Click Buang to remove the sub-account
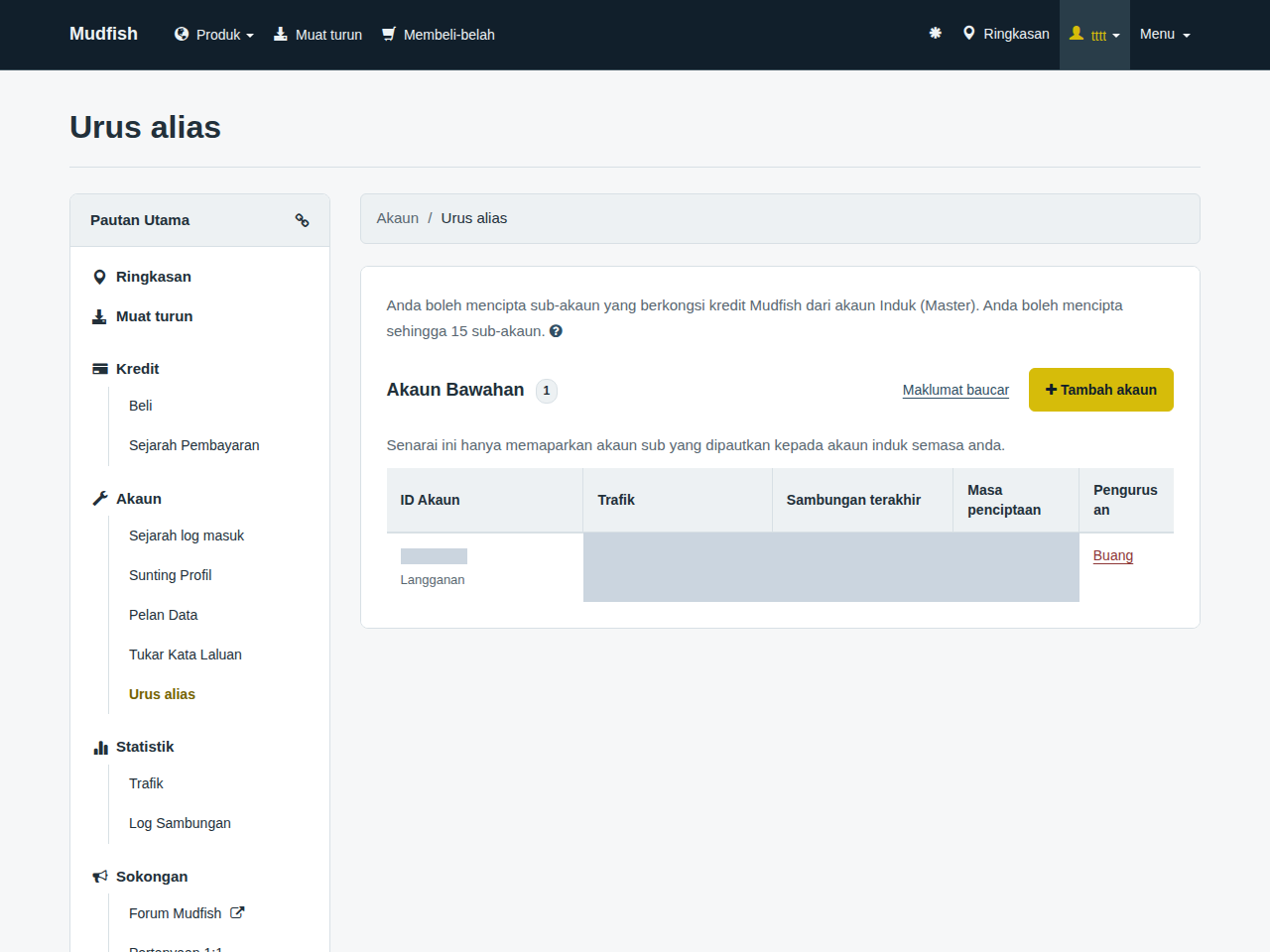This screenshot has height=952, width=1270. click(x=1113, y=555)
